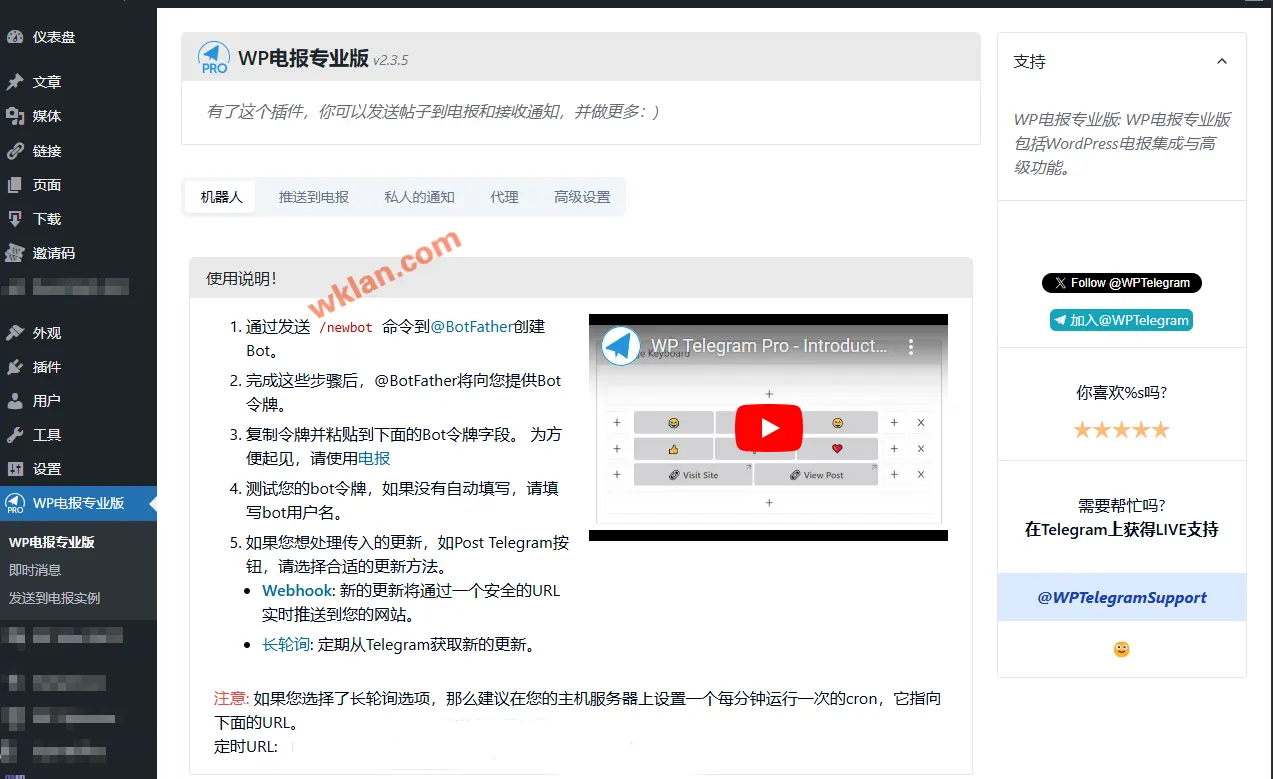This screenshot has height=779, width=1273.
Task: Click the Webhook link
Action: pos(297,591)
